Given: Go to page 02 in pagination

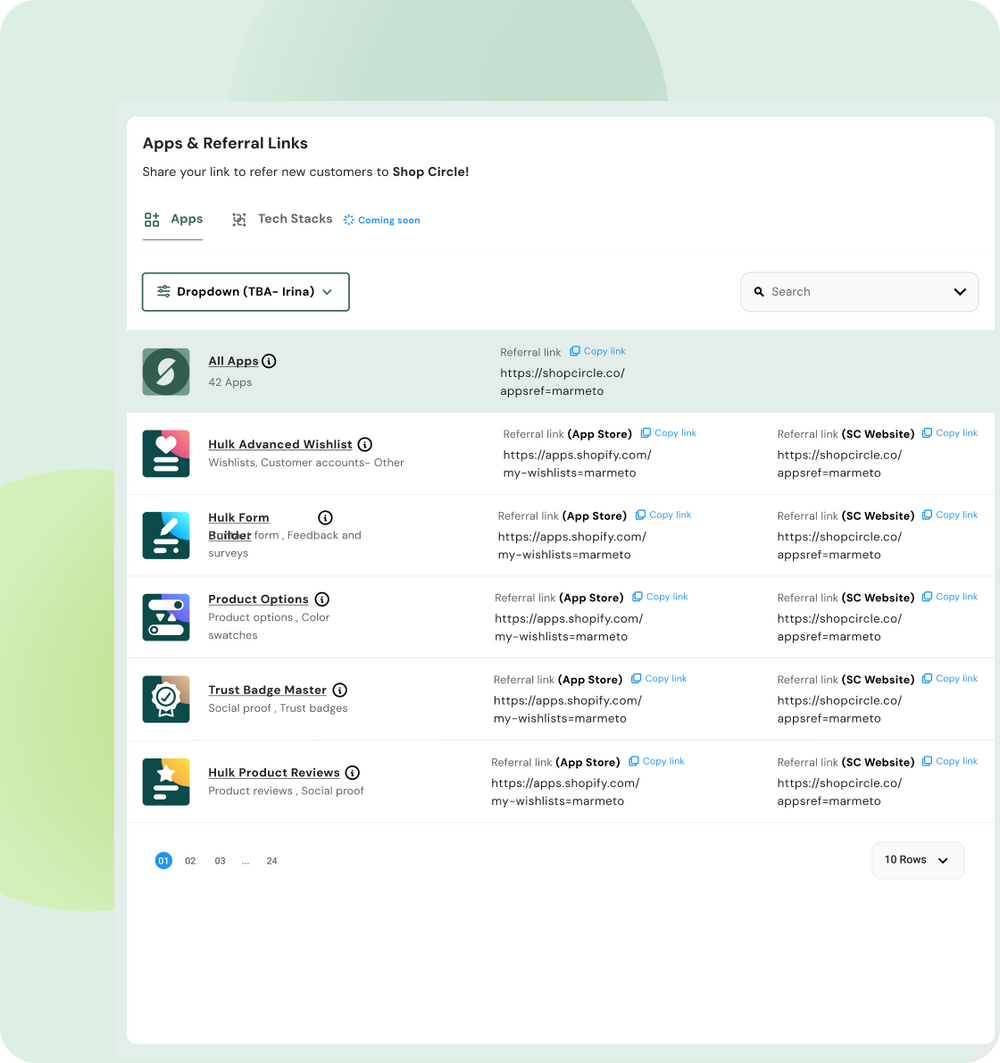Looking at the screenshot, I should click(190, 861).
